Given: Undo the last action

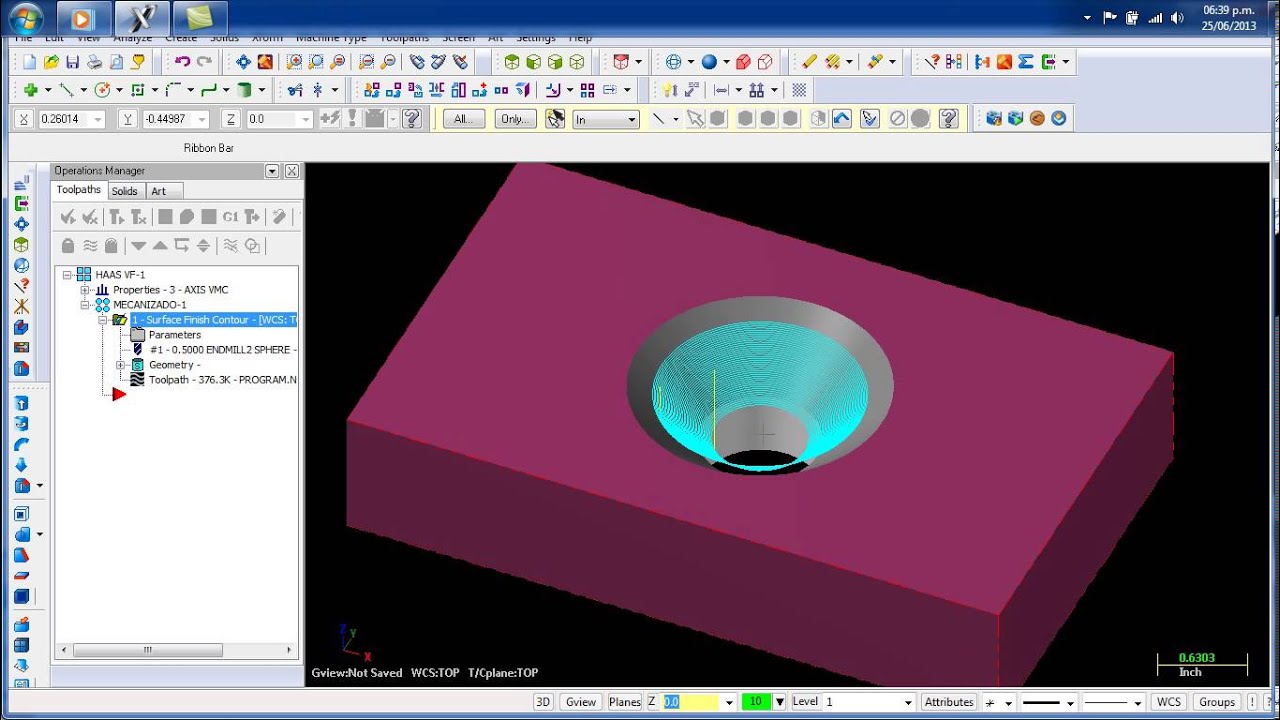Looking at the screenshot, I should [x=182, y=62].
